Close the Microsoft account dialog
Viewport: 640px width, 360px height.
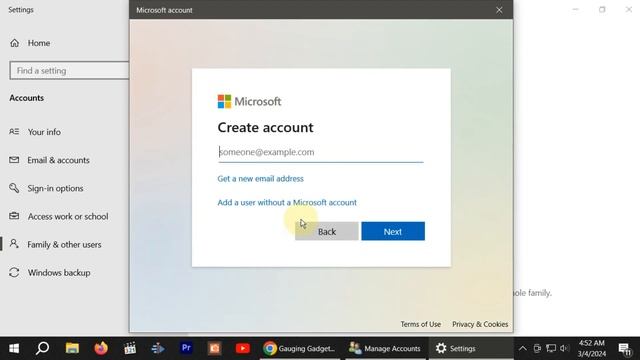click(x=499, y=10)
